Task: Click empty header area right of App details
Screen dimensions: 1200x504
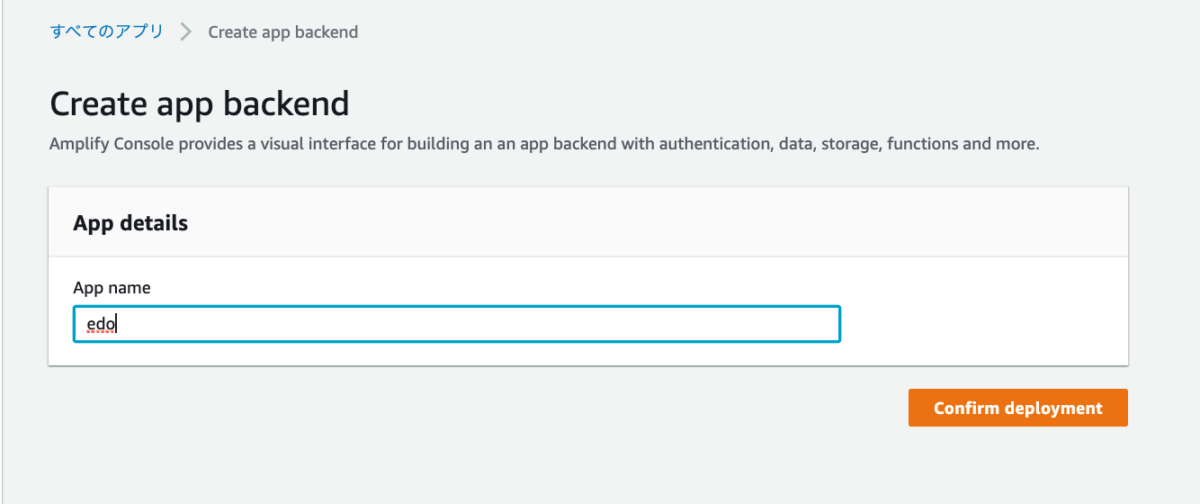Action: pyautogui.click(x=700, y=223)
